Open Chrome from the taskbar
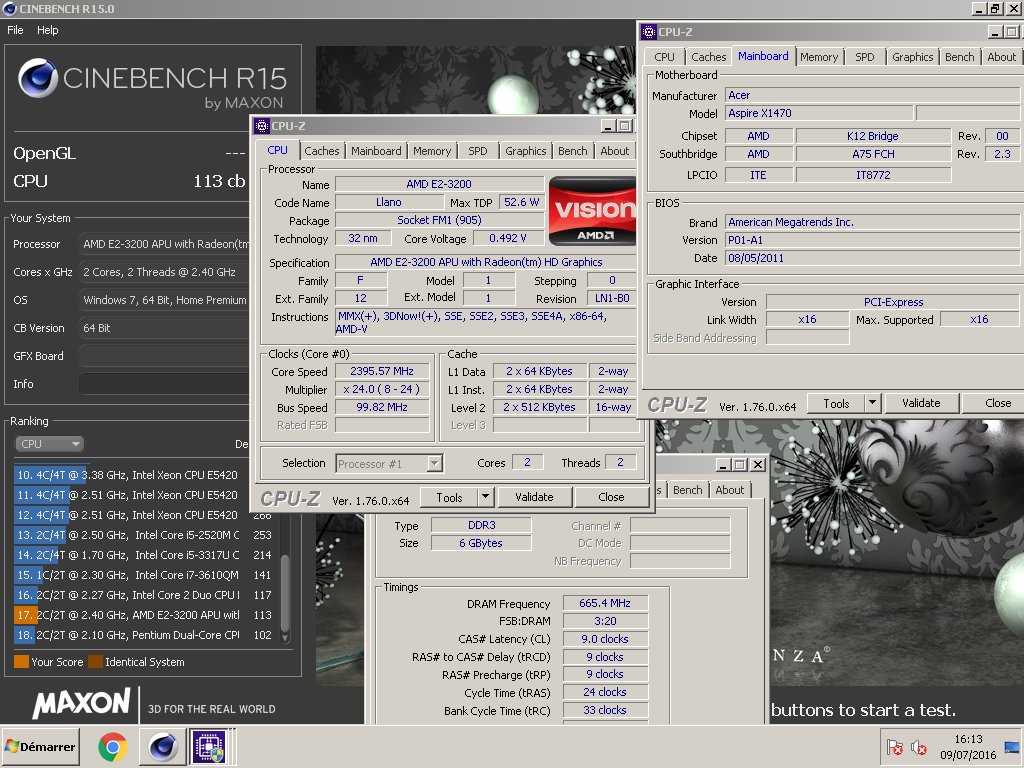The height and width of the screenshot is (768, 1024). pos(112,747)
